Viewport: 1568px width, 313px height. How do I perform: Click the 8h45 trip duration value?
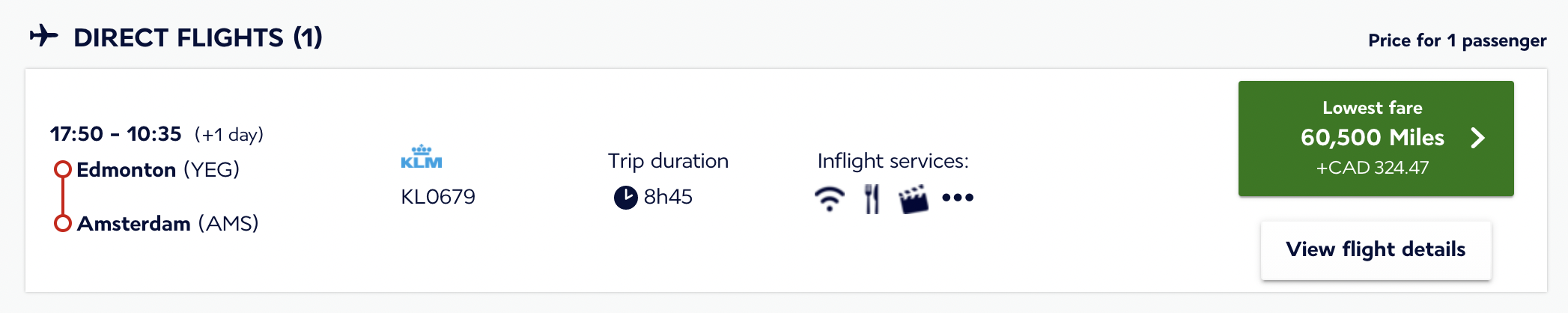coord(668,197)
